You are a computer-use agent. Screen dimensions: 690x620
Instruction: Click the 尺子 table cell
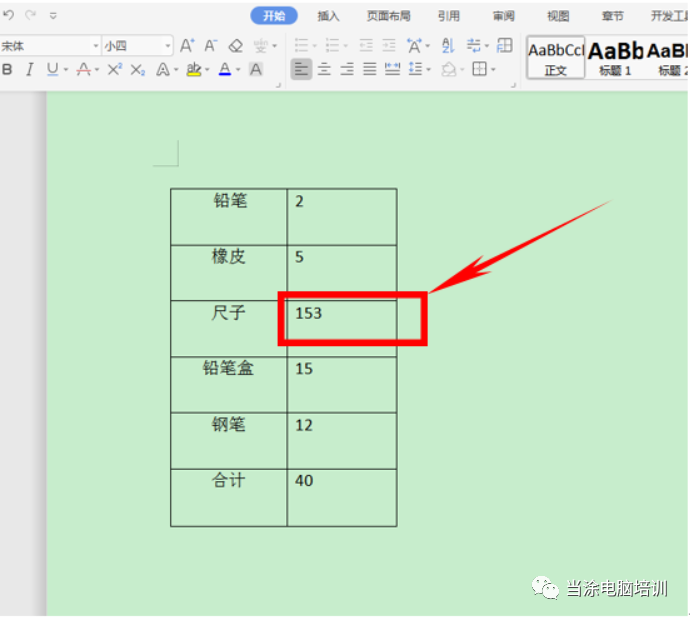point(229,329)
